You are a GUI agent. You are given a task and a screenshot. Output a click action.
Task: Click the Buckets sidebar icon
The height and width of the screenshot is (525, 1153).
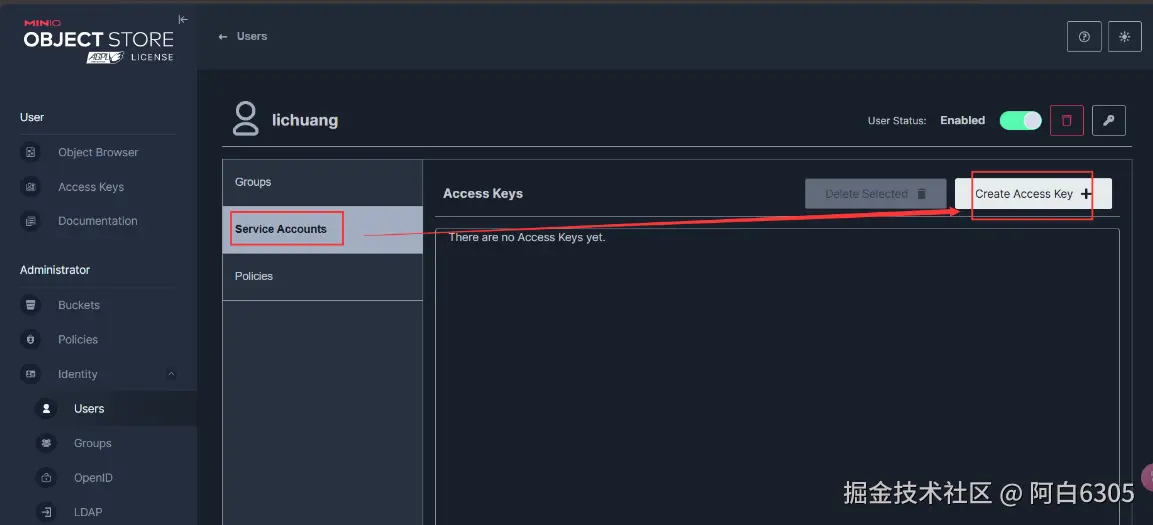[30, 305]
